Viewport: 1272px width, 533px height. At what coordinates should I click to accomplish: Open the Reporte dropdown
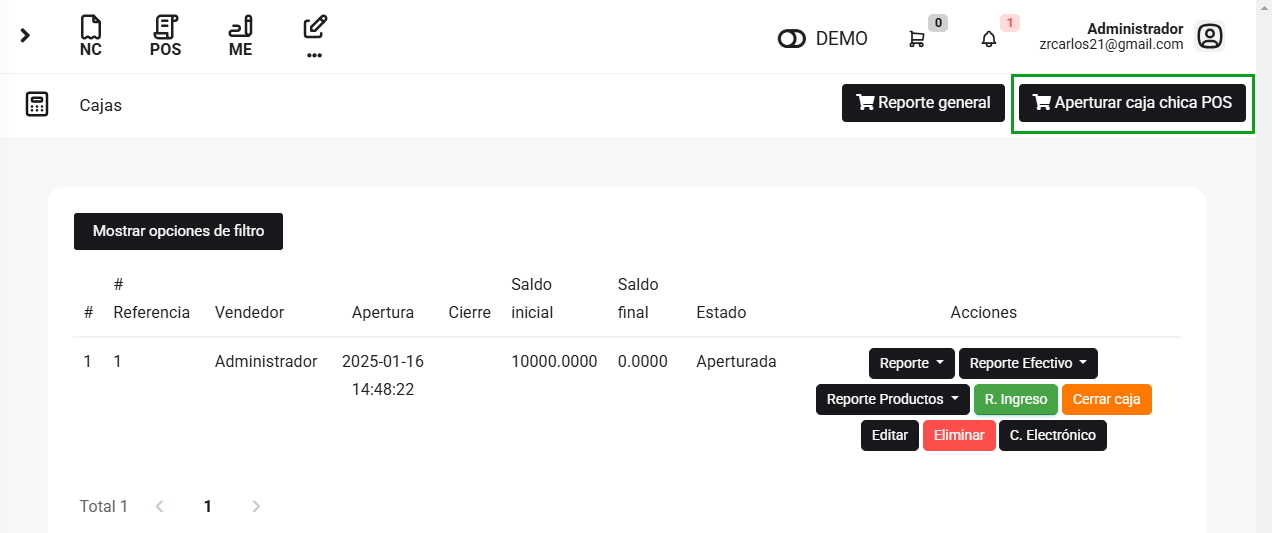(912, 363)
